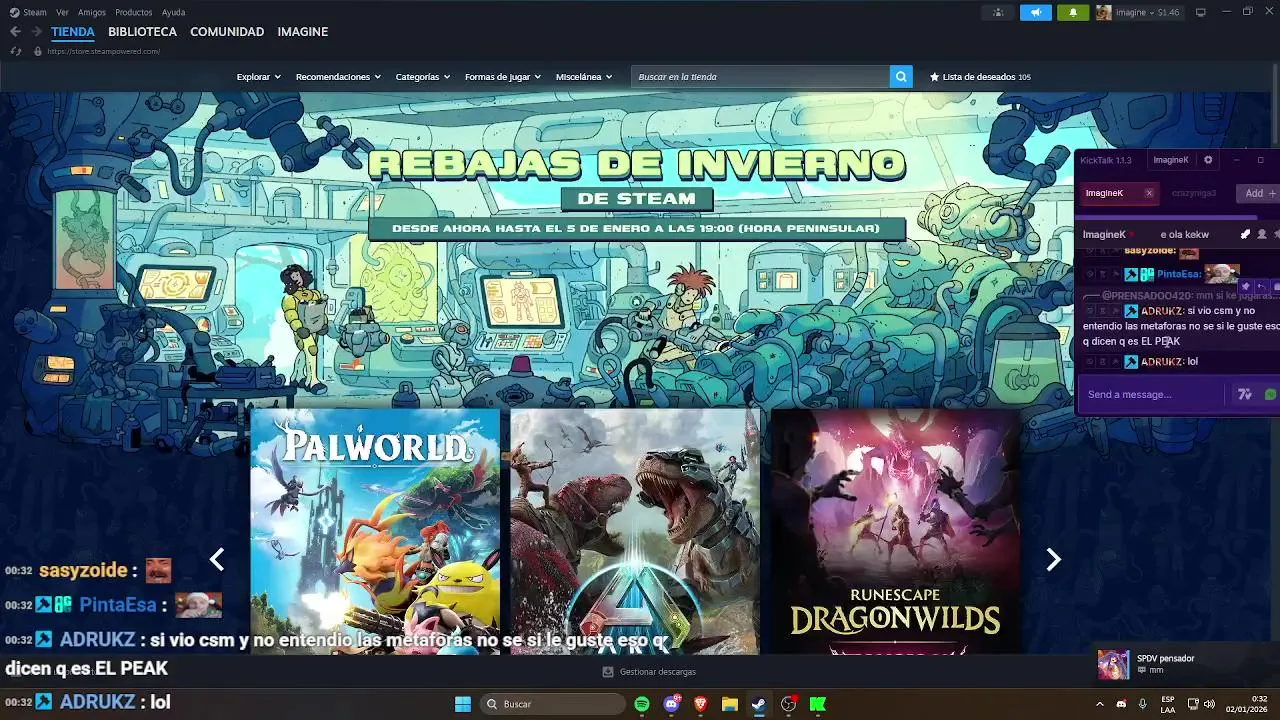This screenshot has height=720, width=1280.
Task: Go to next carousel slide
Action: pyautogui.click(x=1053, y=559)
